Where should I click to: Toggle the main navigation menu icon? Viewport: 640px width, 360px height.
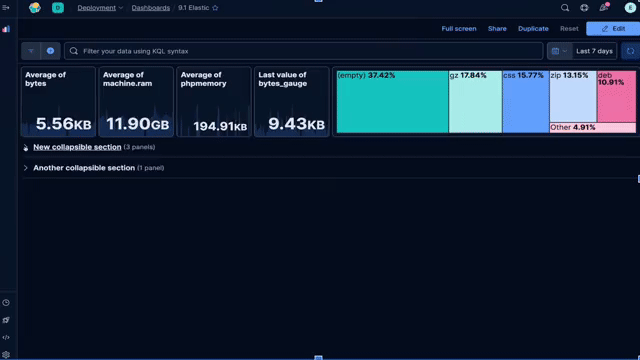point(6,8)
